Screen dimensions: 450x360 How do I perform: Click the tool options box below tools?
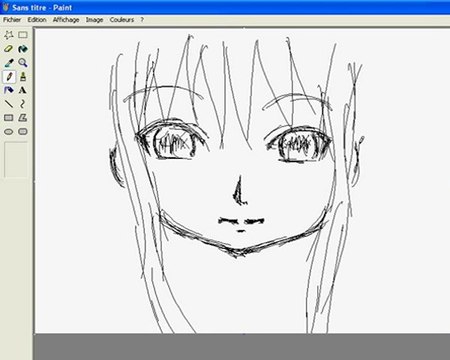(x=16, y=160)
